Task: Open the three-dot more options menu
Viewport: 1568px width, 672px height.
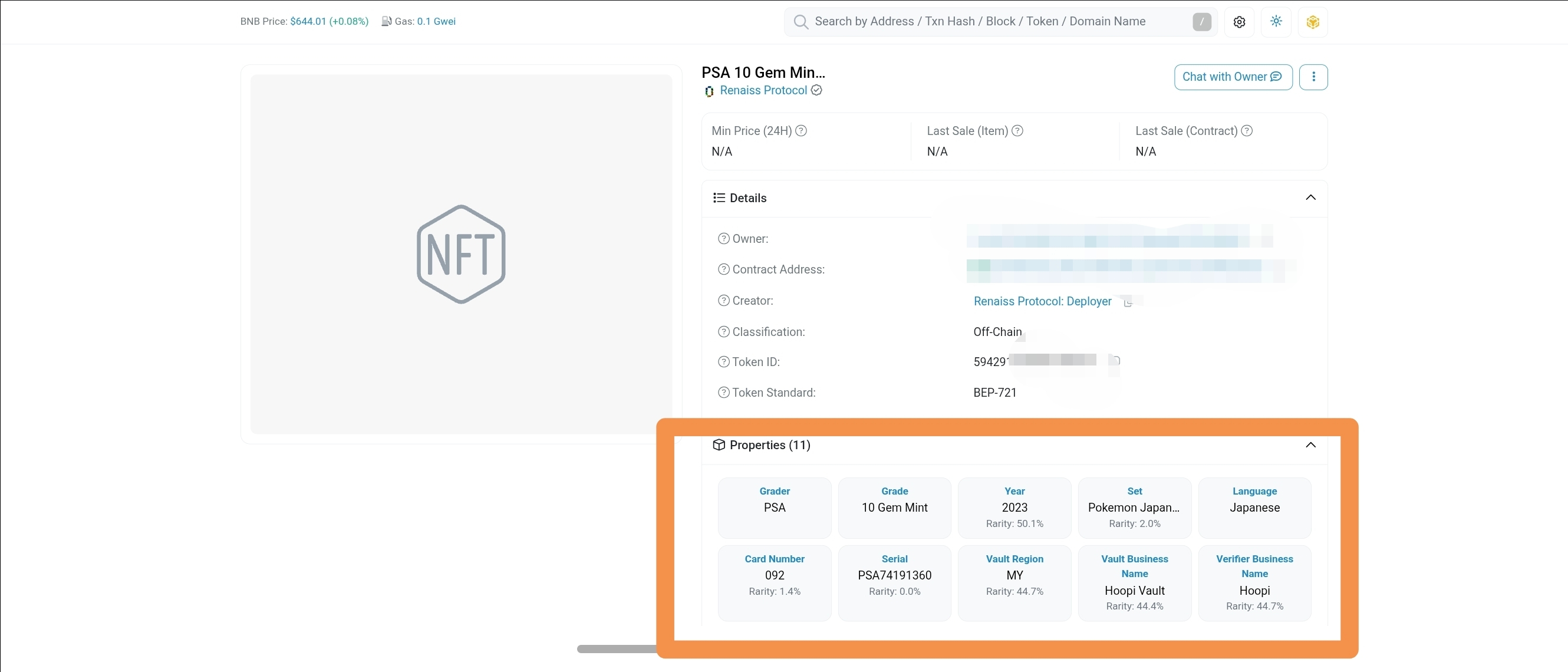Action: [x=1313, y=77]
